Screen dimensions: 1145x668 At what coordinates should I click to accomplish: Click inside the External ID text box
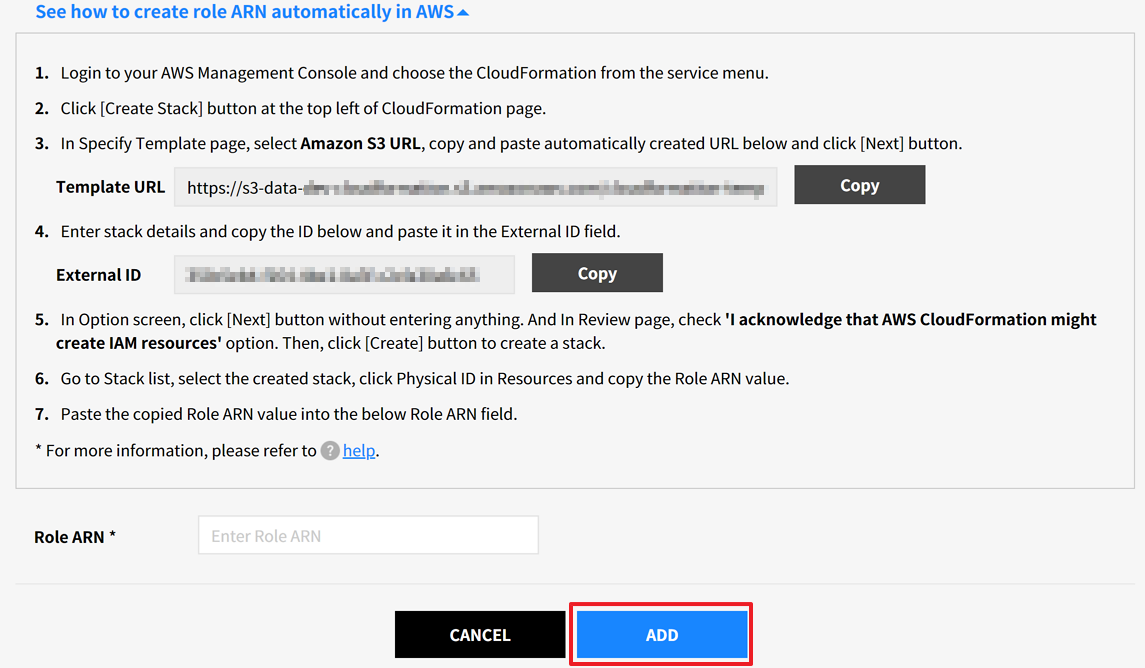point(344,274)
